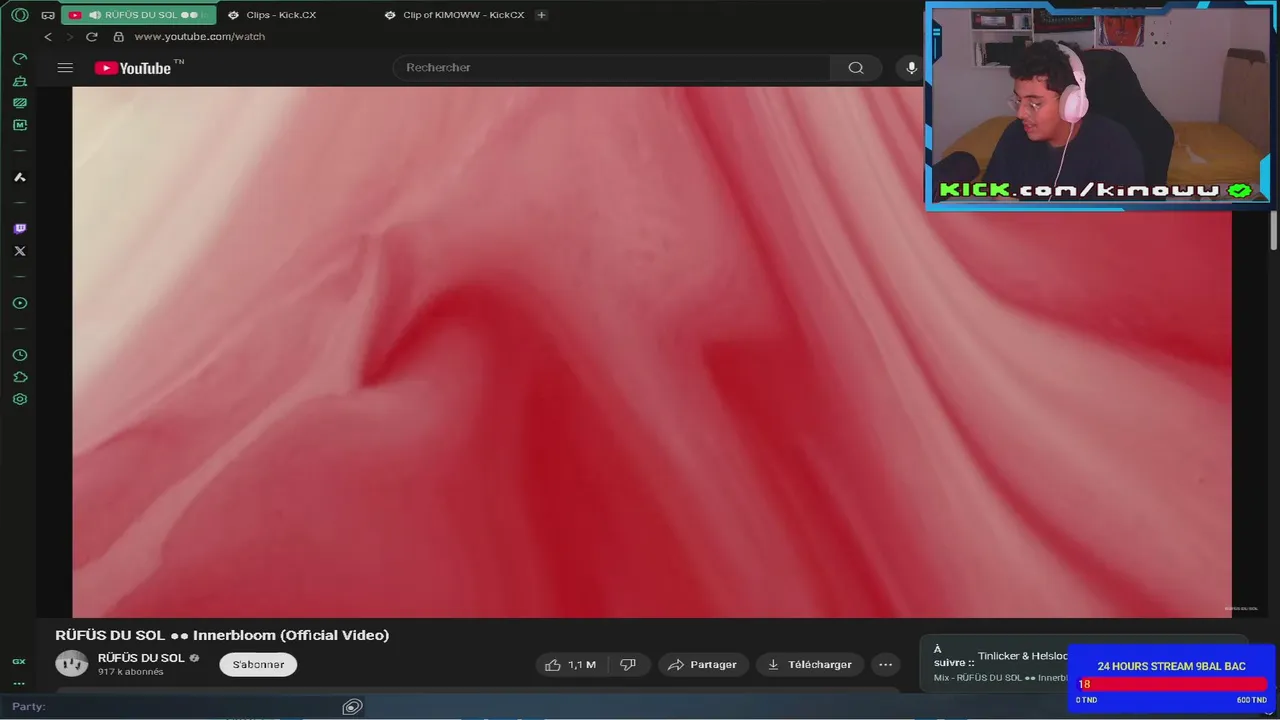The width and height of the screenshot is (1280, 720).
Task: Click the spiral icon in the Party bar
Action: tap(352, 707)
